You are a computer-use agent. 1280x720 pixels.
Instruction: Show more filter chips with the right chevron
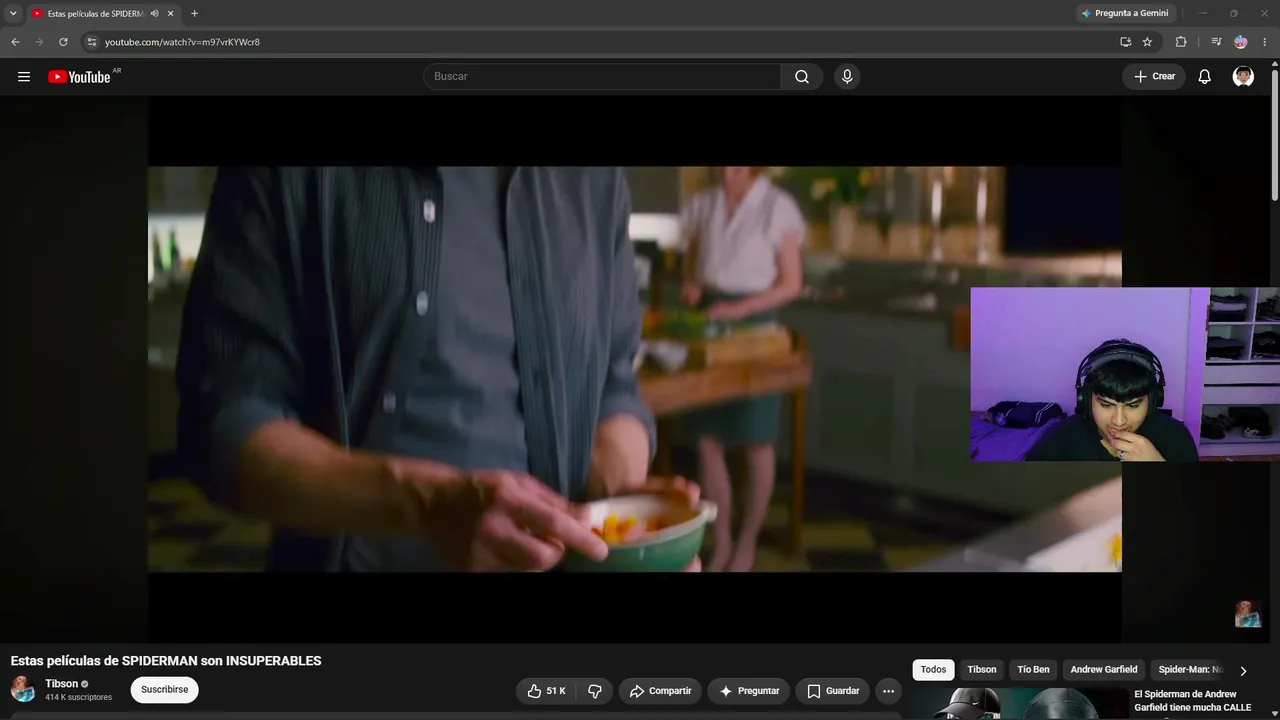coord(1243,671)
